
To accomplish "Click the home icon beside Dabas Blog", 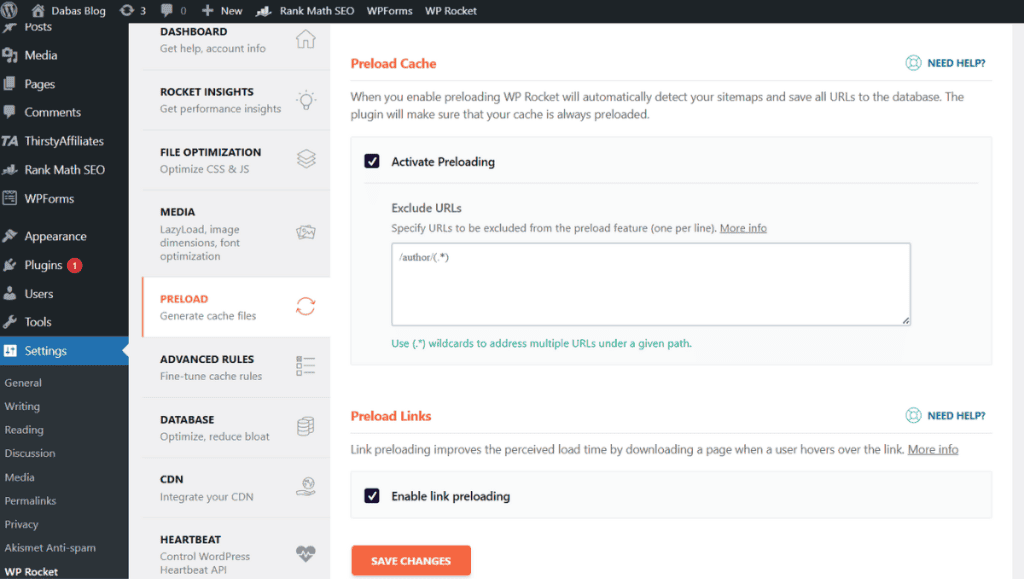I will click(38, 10).
